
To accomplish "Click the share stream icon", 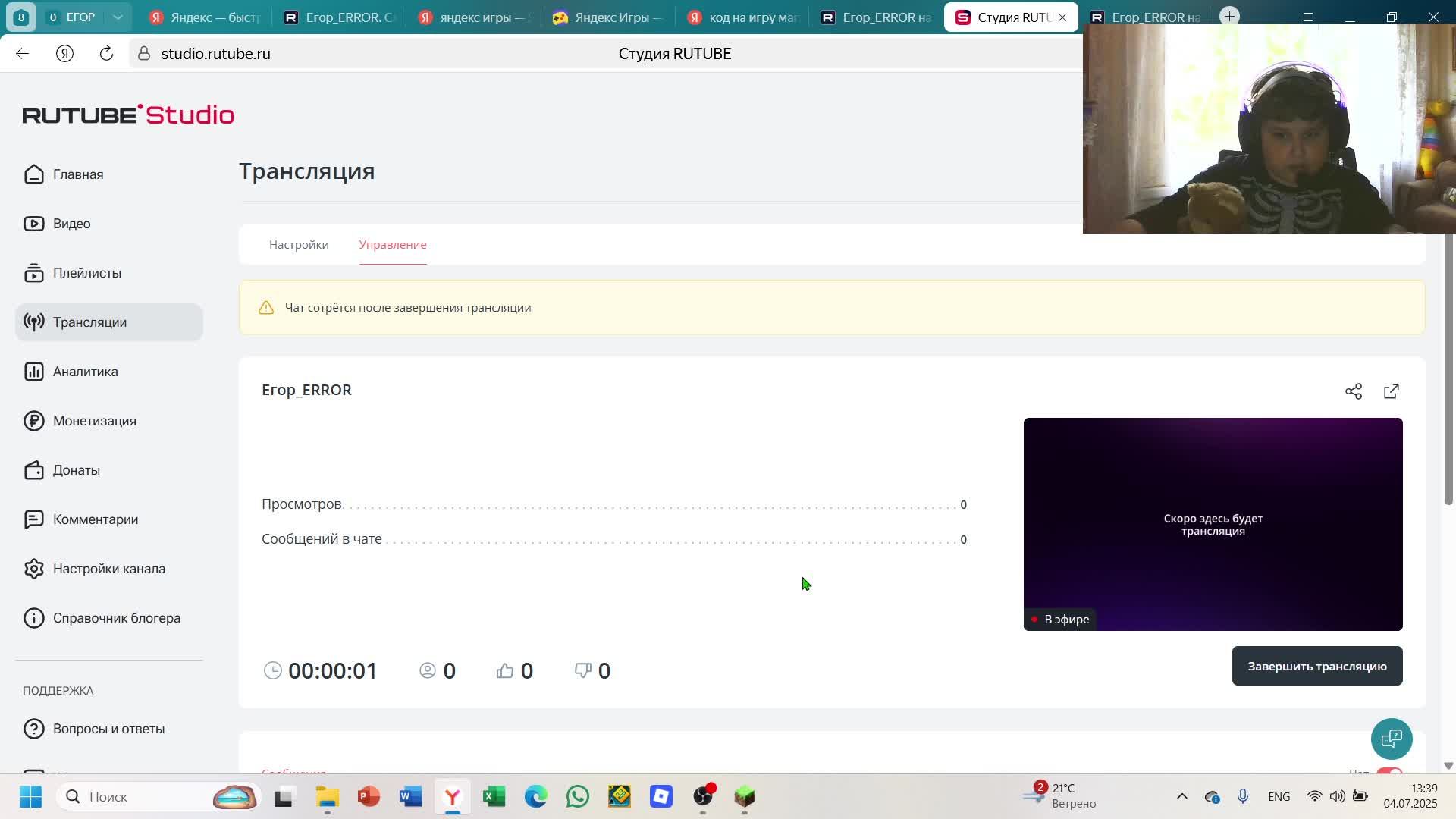I will (x=1354, y=391).
